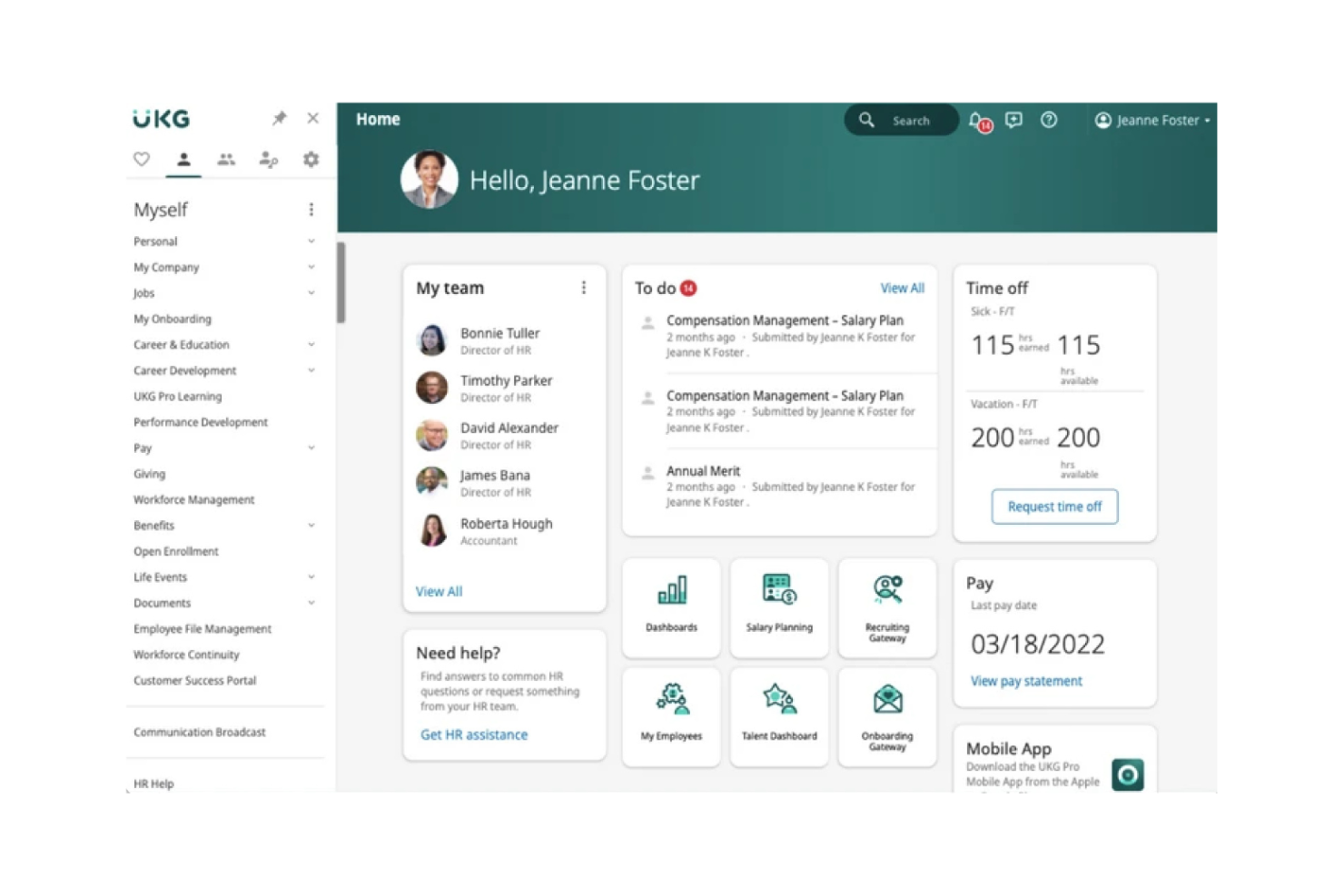
Task: Open the Talent Dashboard
Action: pos(778,715)
